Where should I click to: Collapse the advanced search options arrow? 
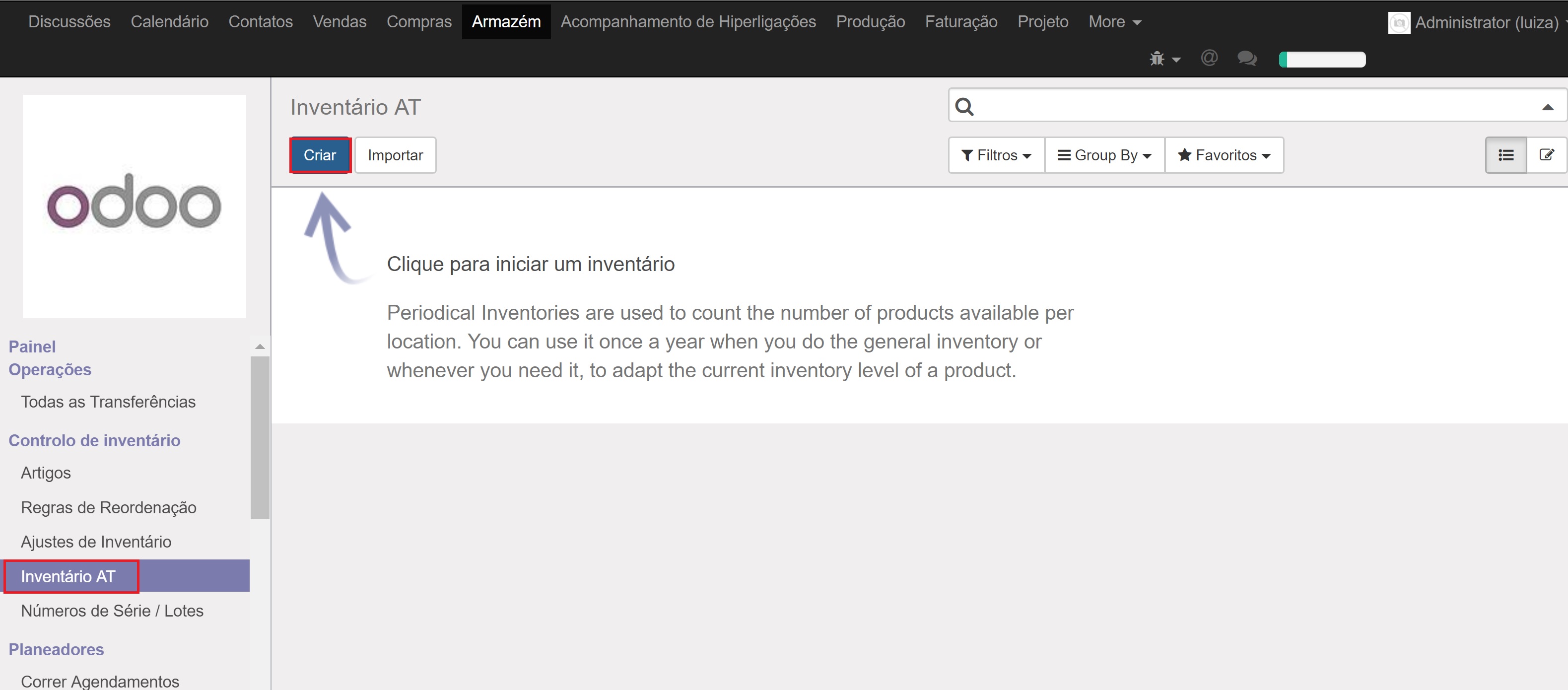(x=1547, y=107)
